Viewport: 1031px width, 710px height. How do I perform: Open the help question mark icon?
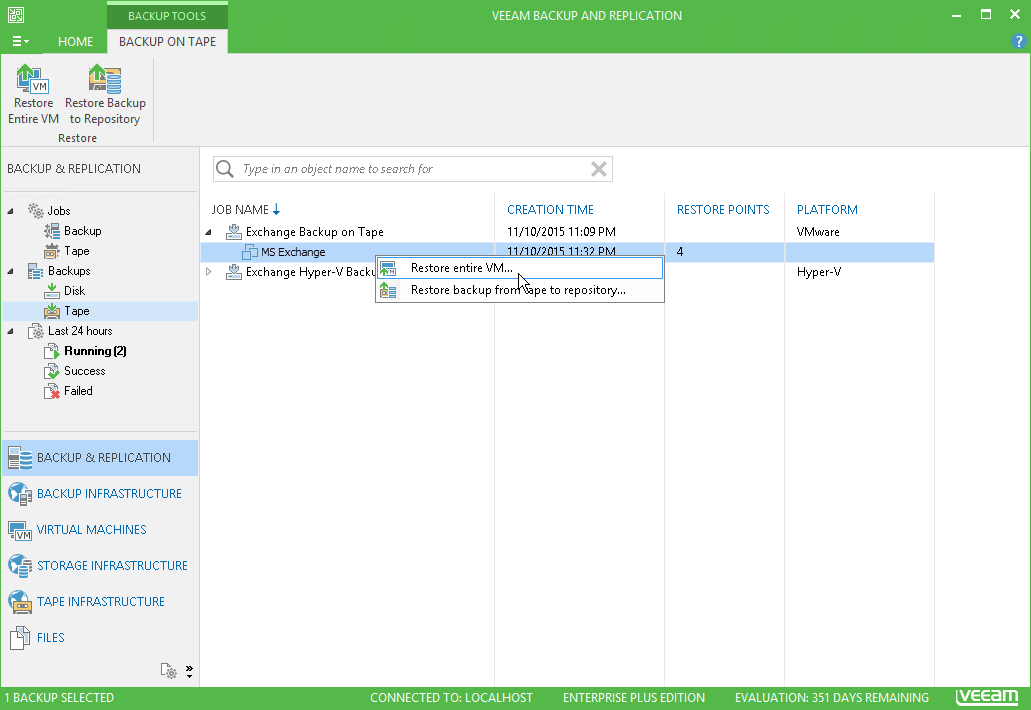click(1019, 41)
